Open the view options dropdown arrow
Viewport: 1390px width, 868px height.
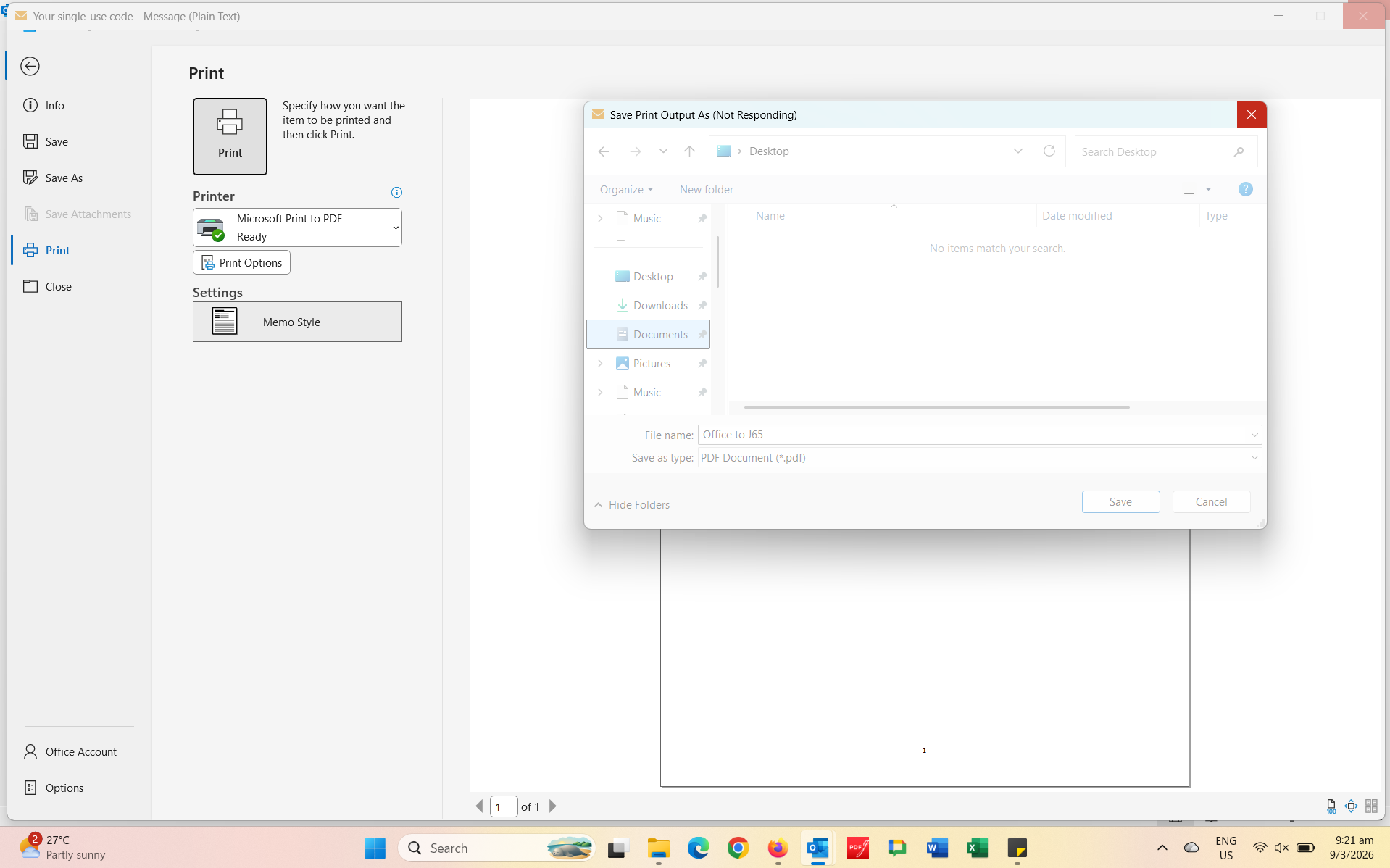(1208, 190)
